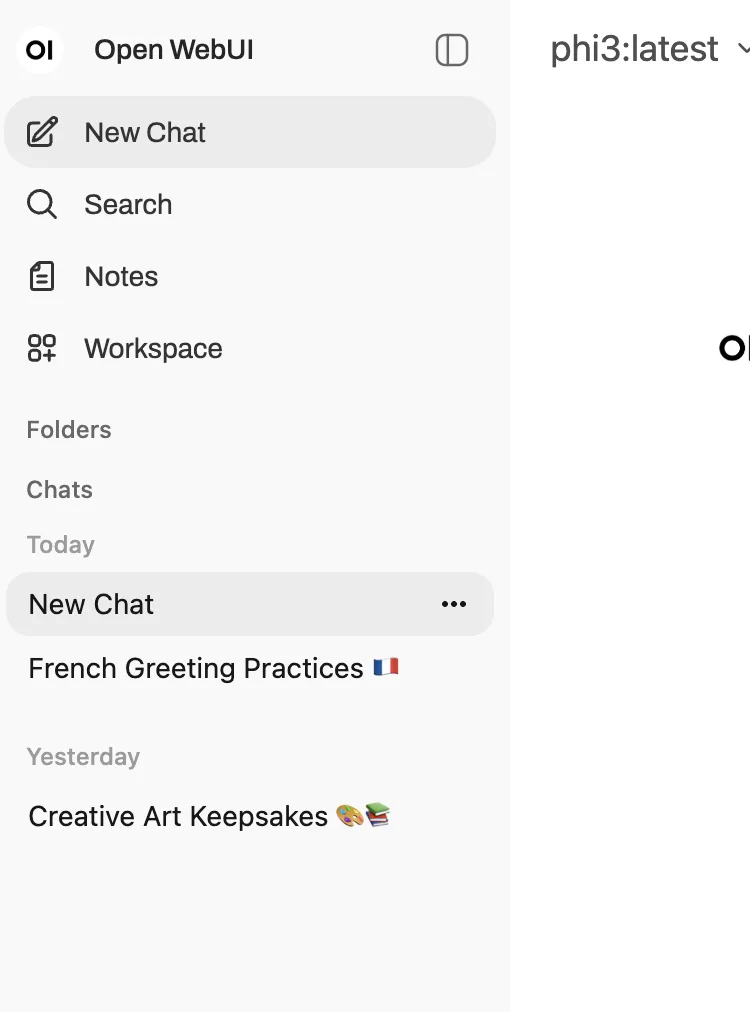750x1012 pixels.
Task: Click the Open WebUI logo icon
Action: [x=40, y=50]
